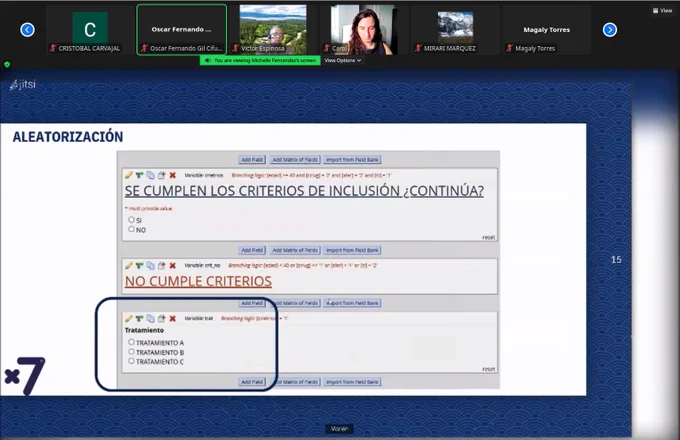
Task: Select MIRARI MARQUEZ participant thumbnail
Action: [455, 29]
